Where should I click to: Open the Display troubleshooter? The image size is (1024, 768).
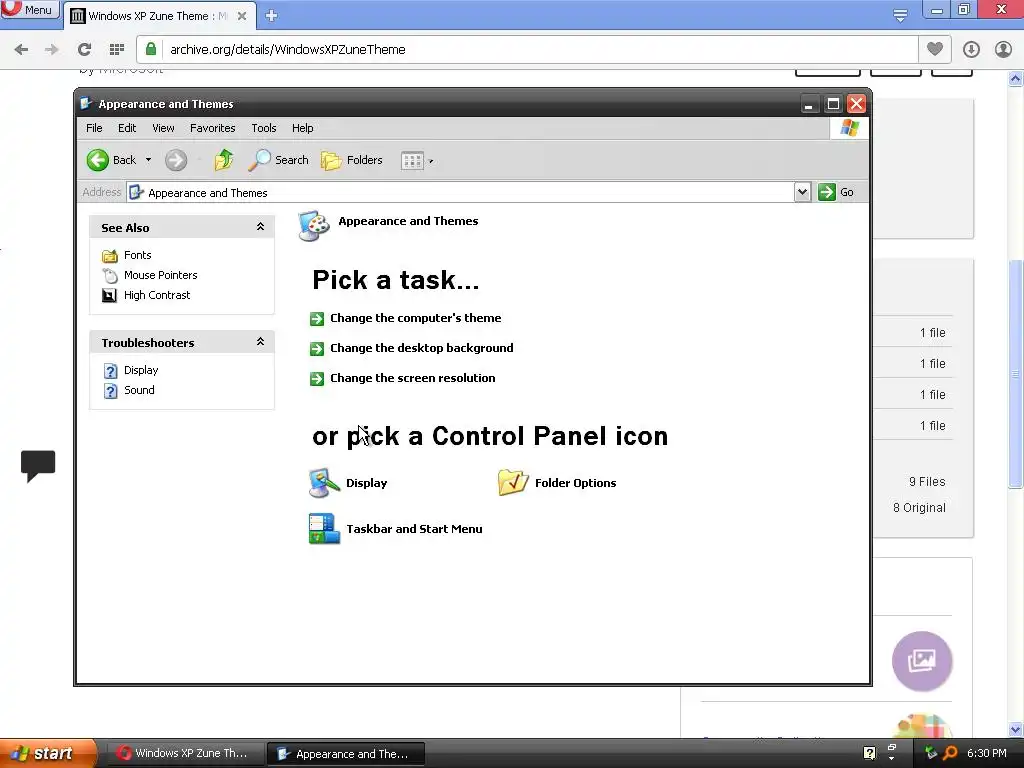141,370
